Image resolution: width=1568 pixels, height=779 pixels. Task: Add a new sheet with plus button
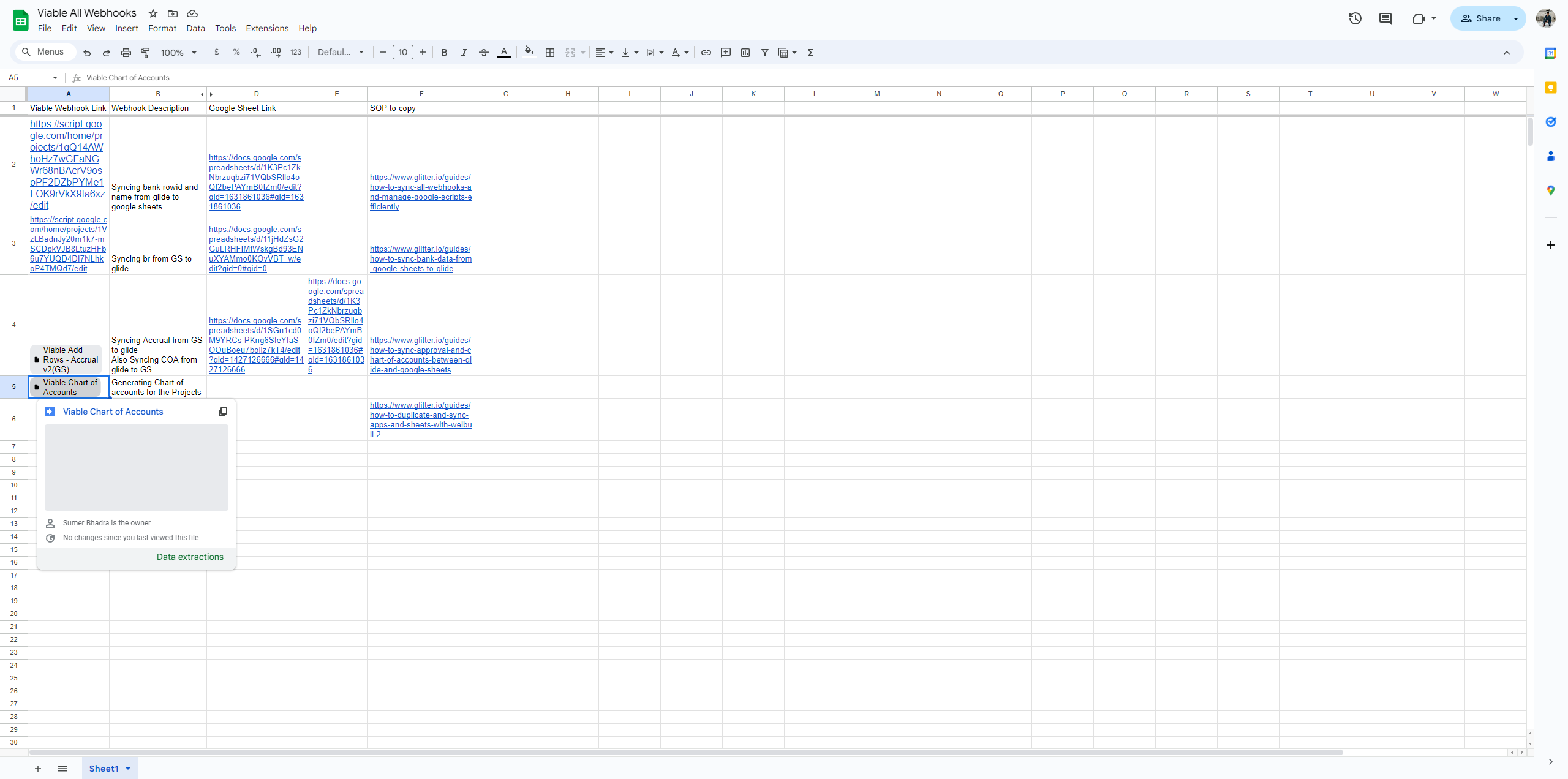pyautogui.click(x=38, y=769)
